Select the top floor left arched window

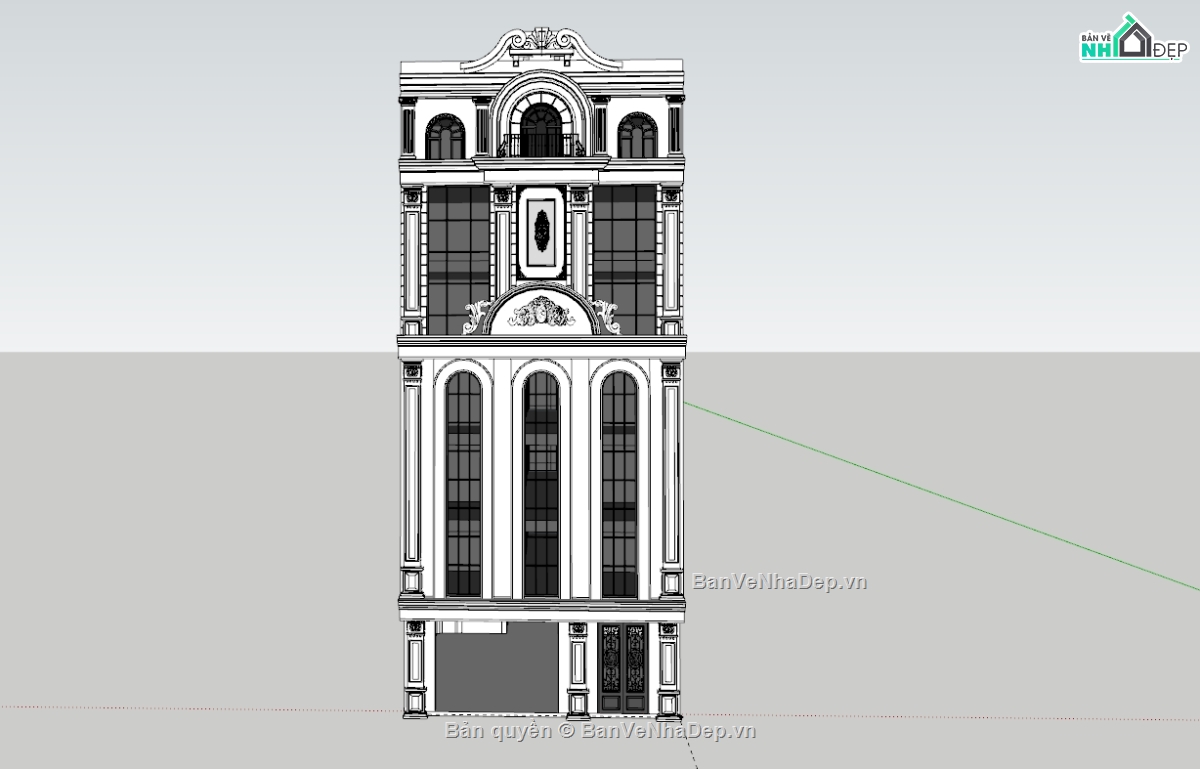445,137
